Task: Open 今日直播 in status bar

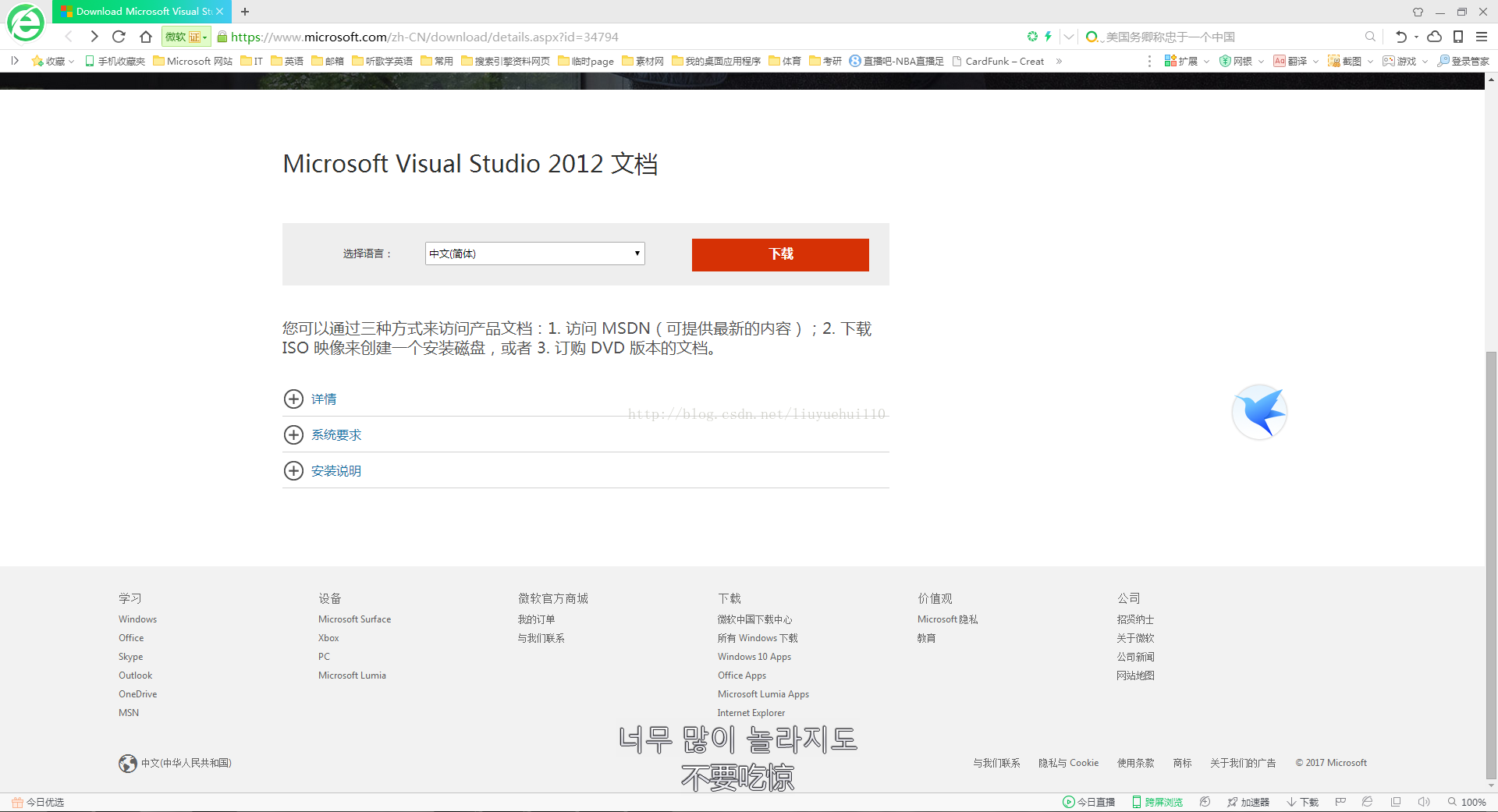Action: click(x=1089, y=802)
